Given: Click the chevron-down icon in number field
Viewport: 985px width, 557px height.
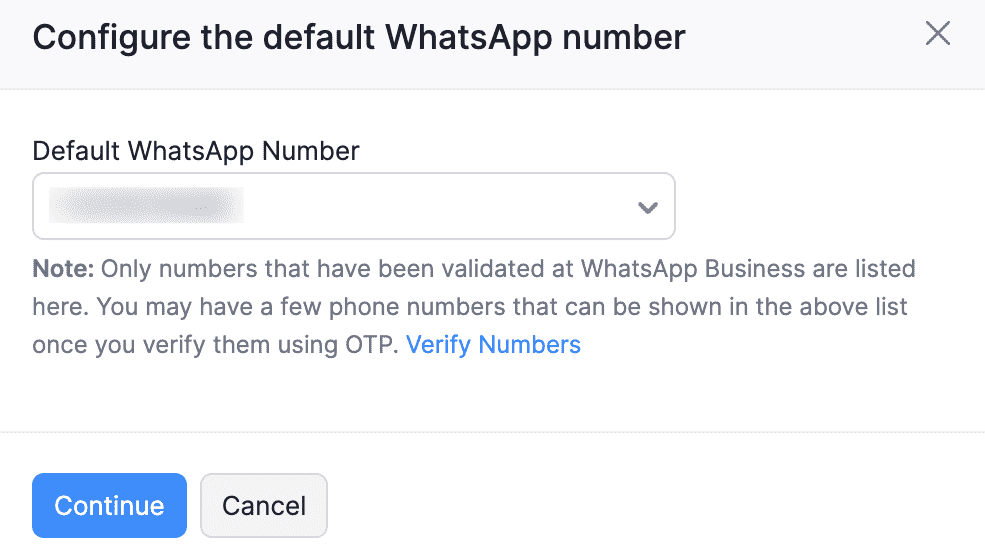Looking at the screenshot, I should [647, 207].
